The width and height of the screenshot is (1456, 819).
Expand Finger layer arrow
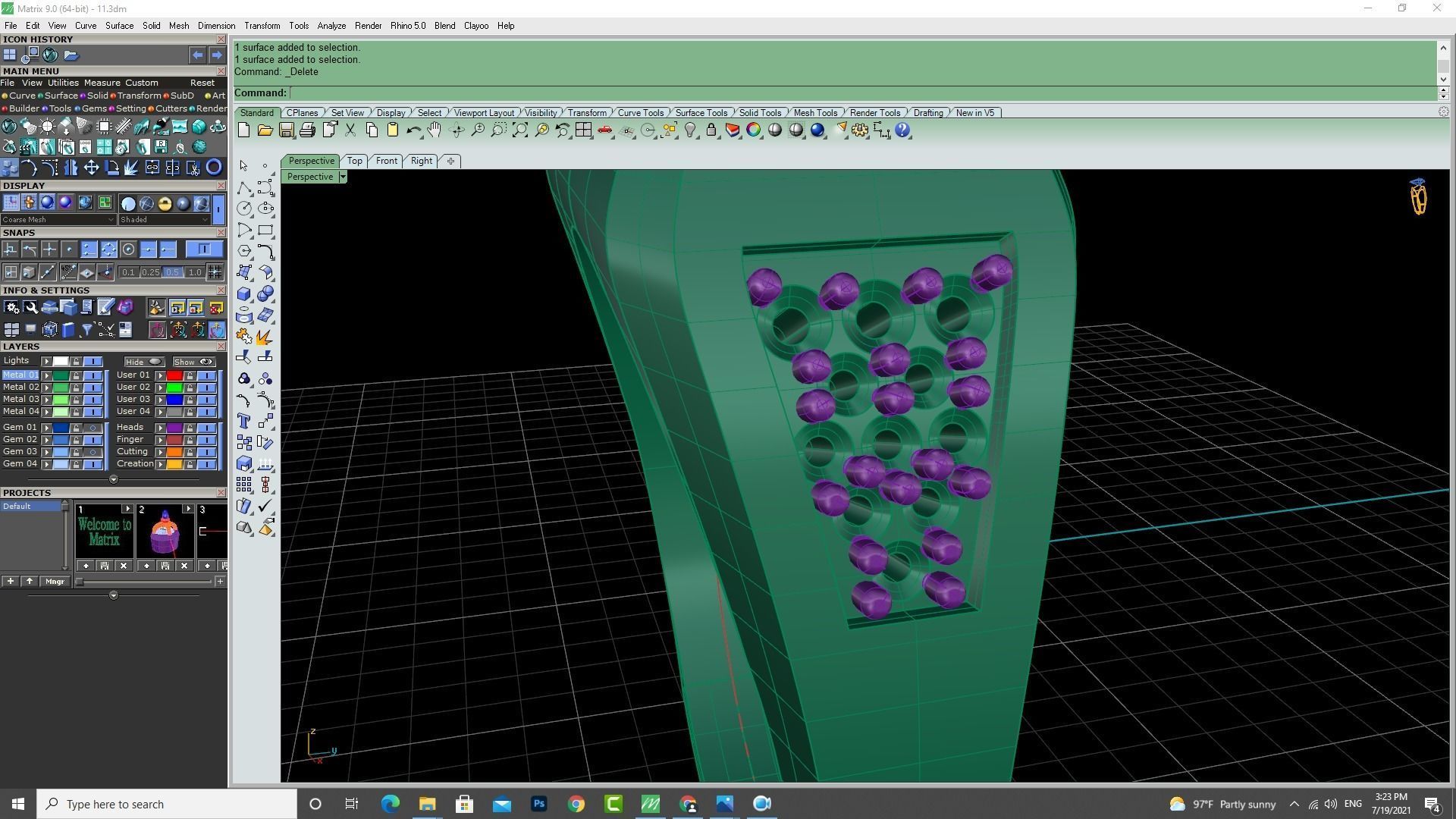pos(160,440)
